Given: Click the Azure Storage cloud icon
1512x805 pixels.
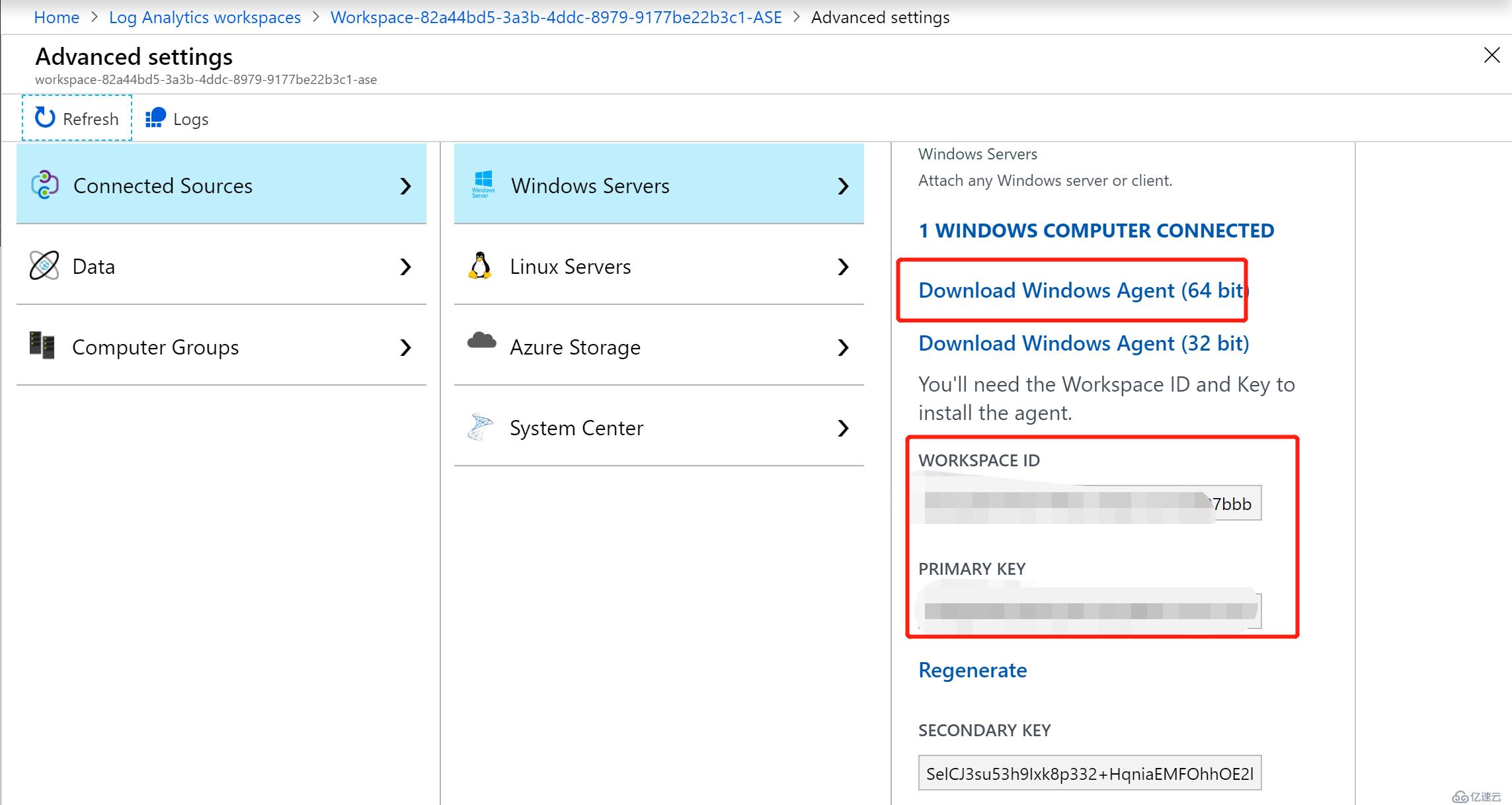Looking at the screenshot, I should coord(482,341).
